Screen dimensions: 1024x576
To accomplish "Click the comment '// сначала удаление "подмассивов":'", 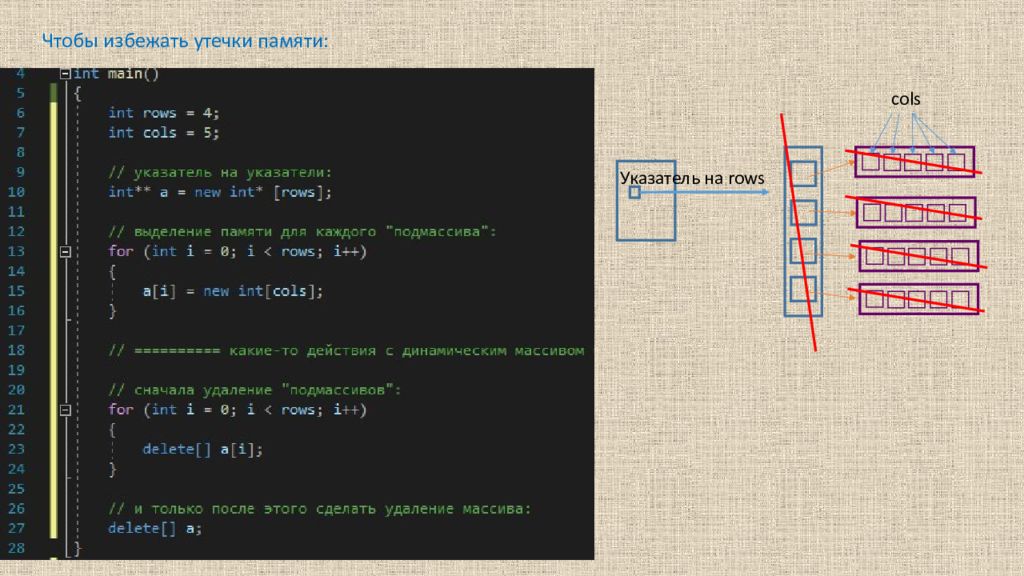I will coord(255,390).
